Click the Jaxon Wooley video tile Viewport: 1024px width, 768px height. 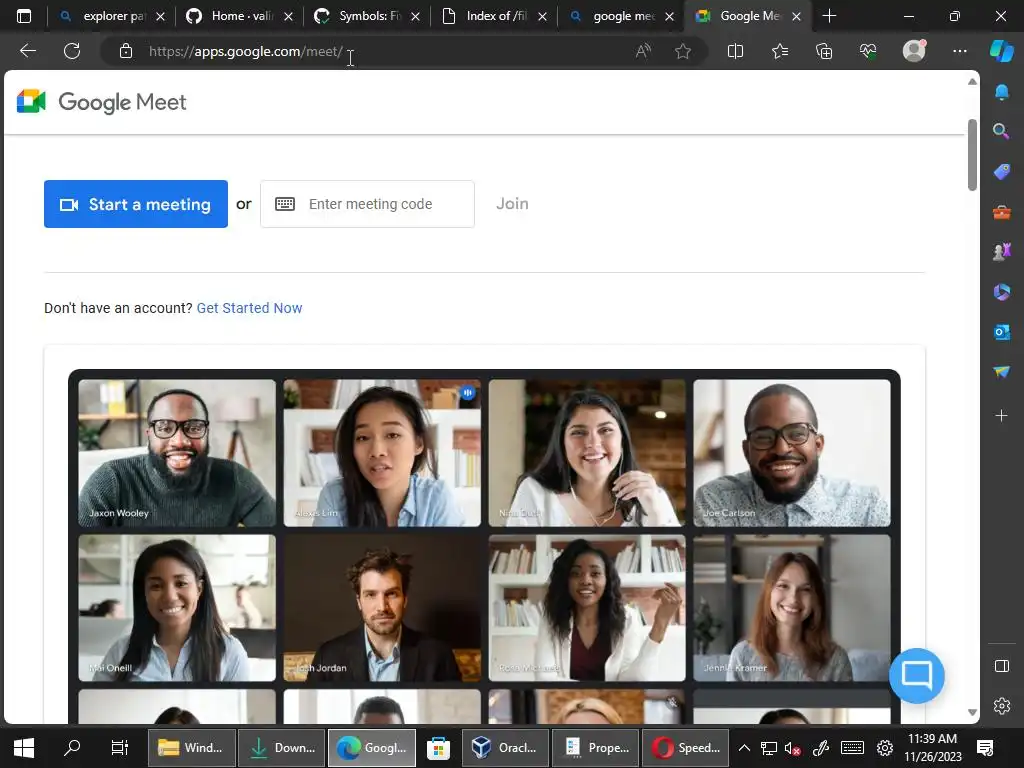[177, 453]
